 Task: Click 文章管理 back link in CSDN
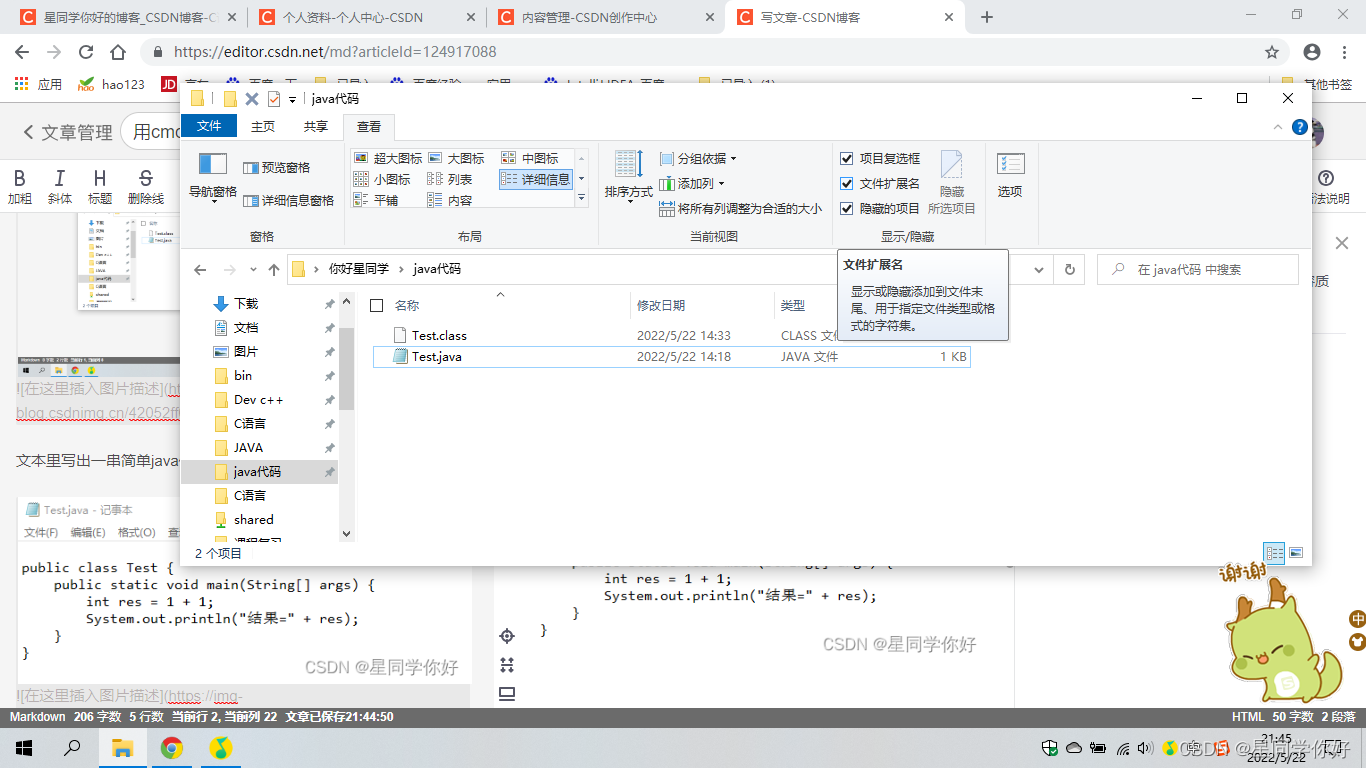(x=67, y=132)
